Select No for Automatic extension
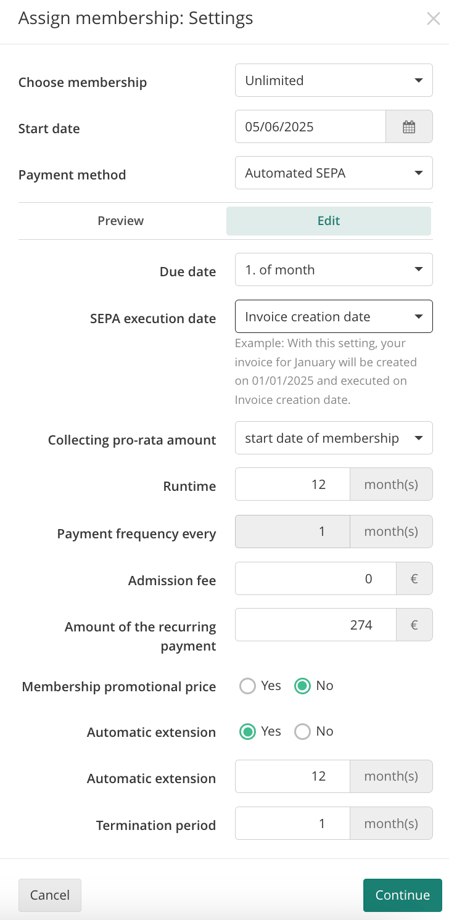 (302, 732)
